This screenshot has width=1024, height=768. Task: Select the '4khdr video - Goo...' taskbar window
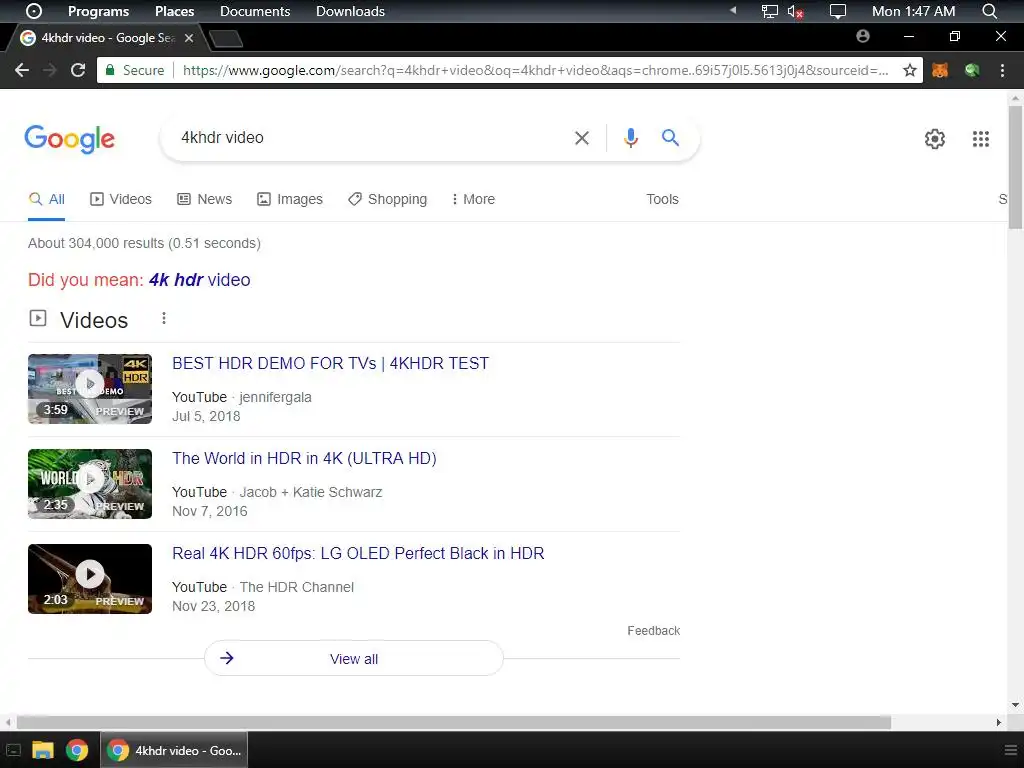pyautogui.click(x=174, y=750)
